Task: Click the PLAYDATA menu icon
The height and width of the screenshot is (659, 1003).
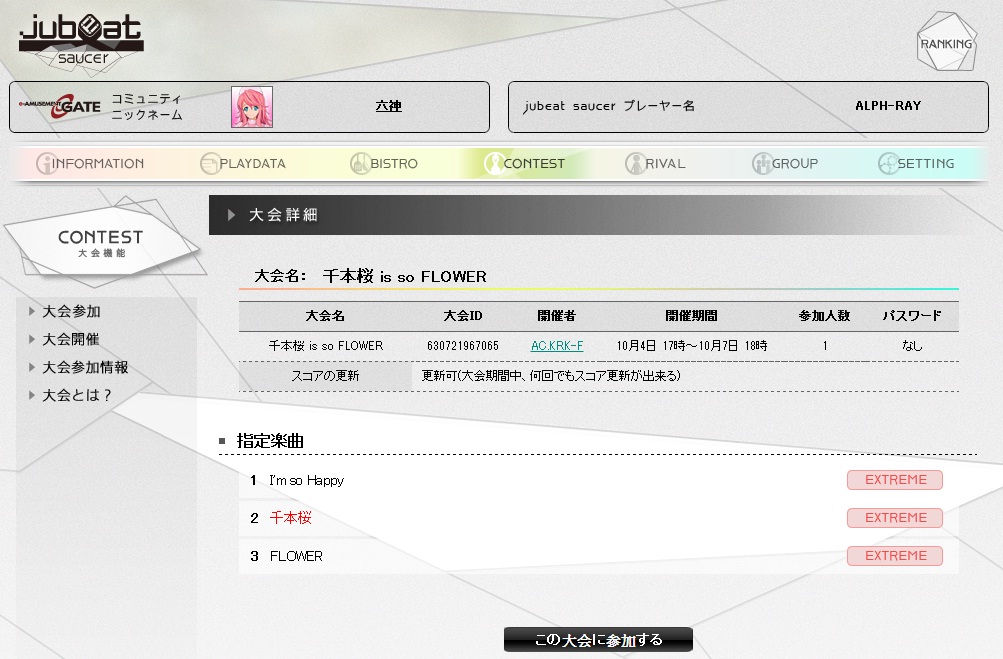Action: (x=209, y=163)
